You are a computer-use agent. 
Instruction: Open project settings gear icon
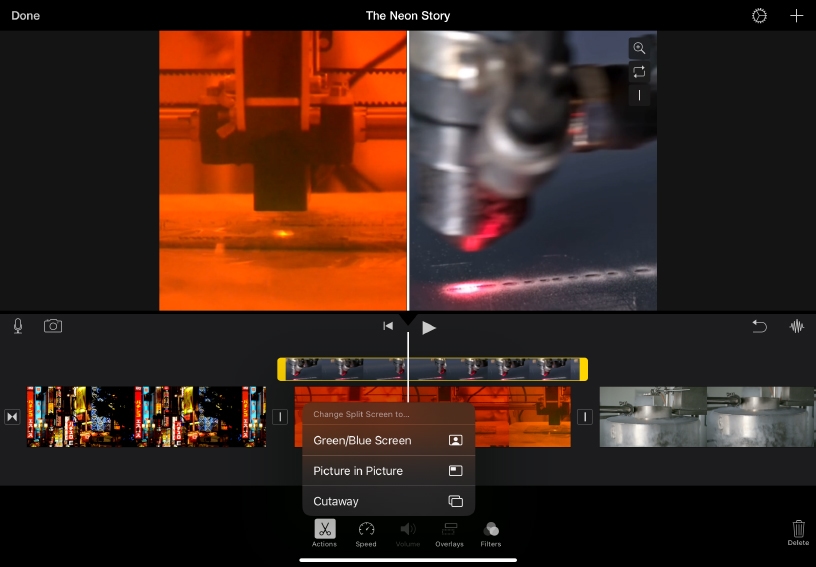click(759, 16)
